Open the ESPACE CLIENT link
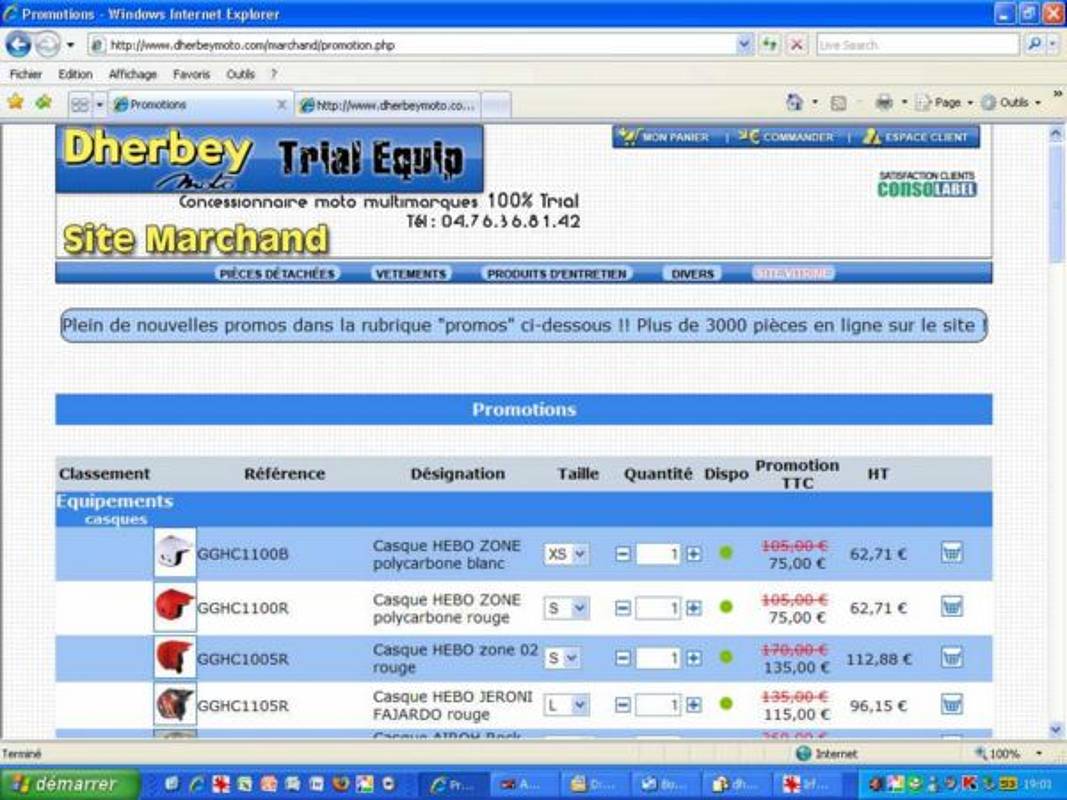The height and width of the screenshot is (800, 1067). pos(916,137)
